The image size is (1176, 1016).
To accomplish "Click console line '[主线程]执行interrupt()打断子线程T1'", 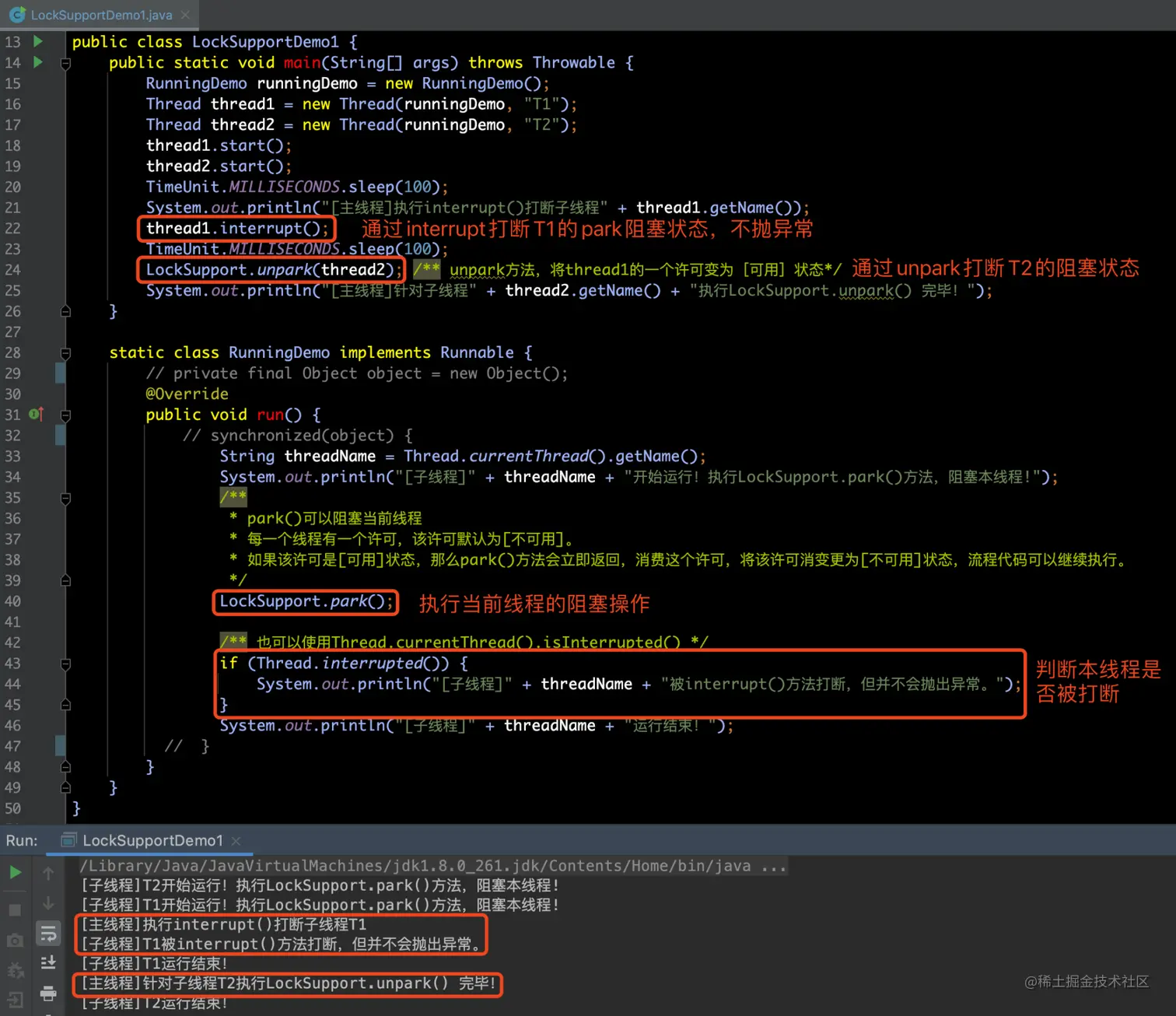I will click(223, 924).
